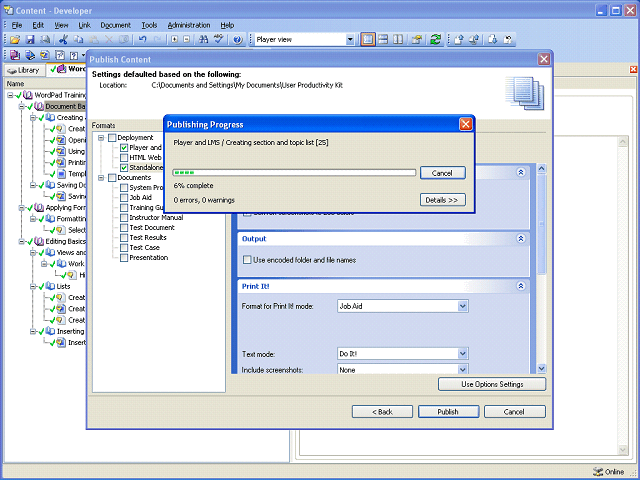Check the Presentation checkbox
Screen dimensions: 640x480
click(124, 258)
